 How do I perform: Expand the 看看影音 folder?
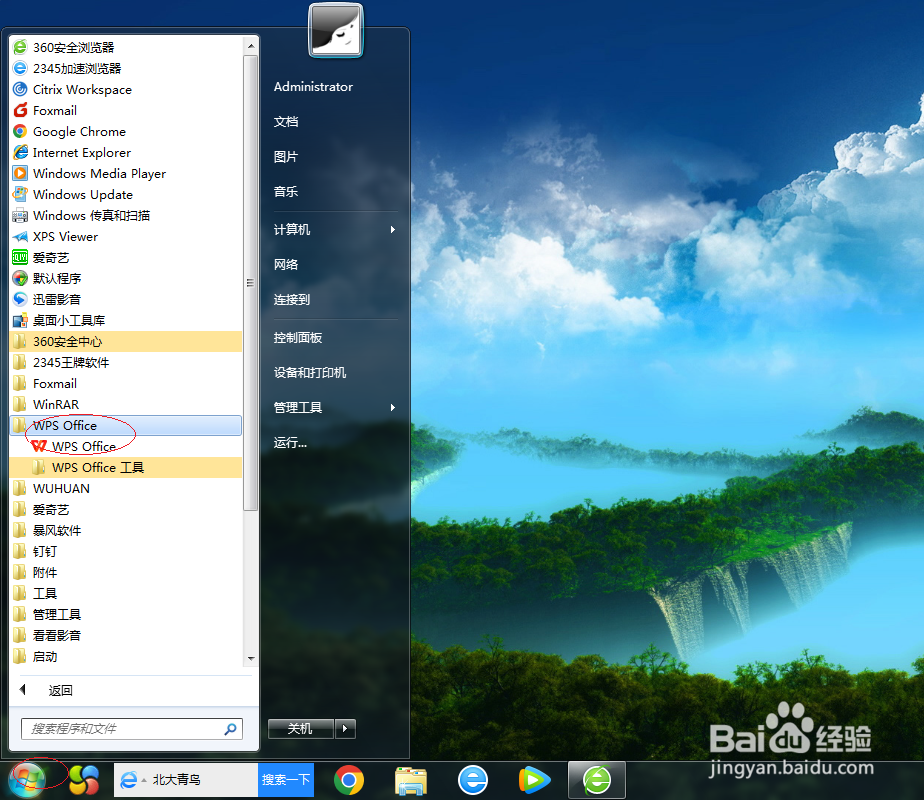pos(126,636)
